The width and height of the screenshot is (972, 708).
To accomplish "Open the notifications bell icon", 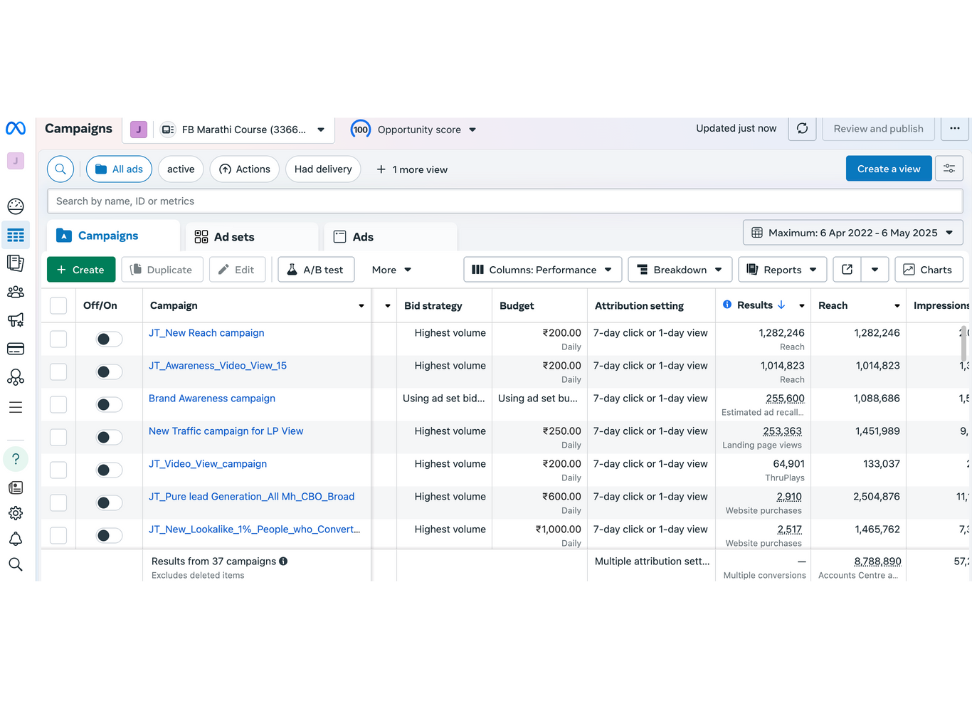I will (15, 539).
